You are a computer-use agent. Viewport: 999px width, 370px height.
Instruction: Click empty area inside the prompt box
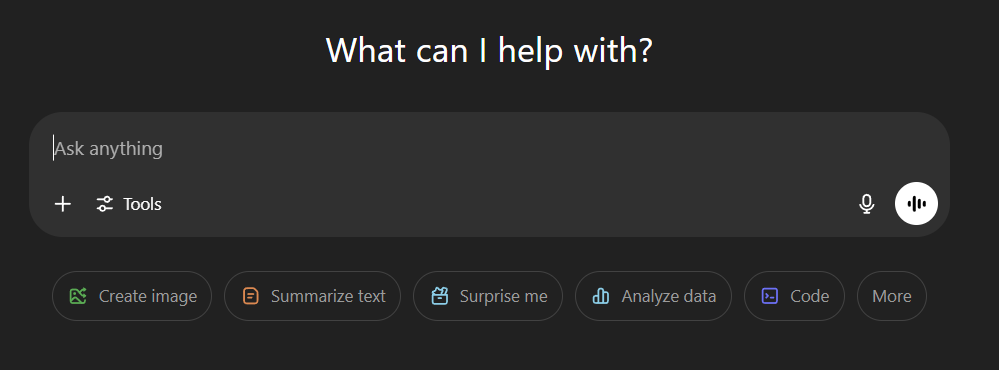pos(510,204)
